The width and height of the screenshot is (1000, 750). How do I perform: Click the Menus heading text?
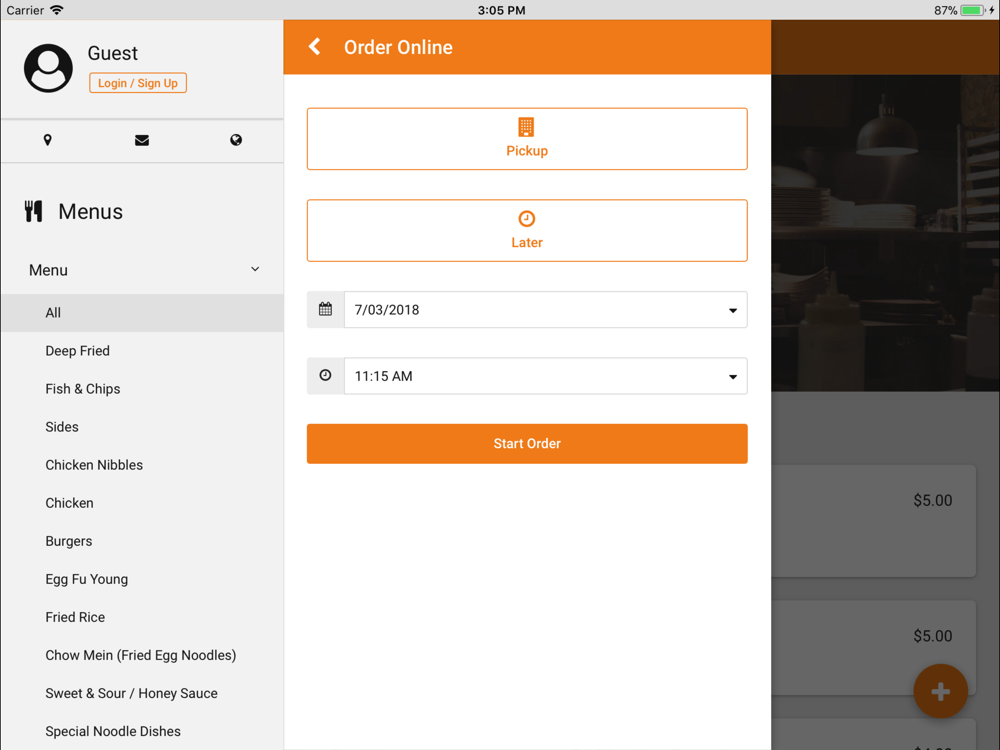pos(91,212)
